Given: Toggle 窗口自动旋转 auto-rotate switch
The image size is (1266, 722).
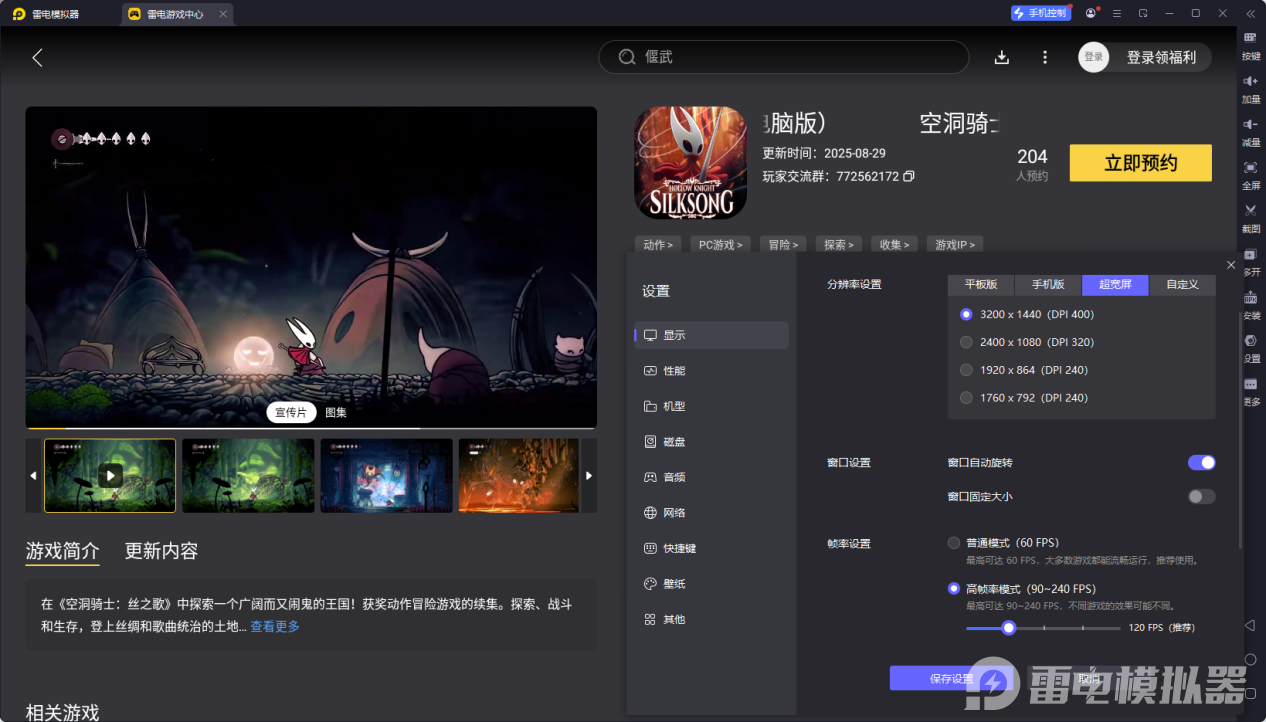Looking at the screenshot, I should 1201,463.
